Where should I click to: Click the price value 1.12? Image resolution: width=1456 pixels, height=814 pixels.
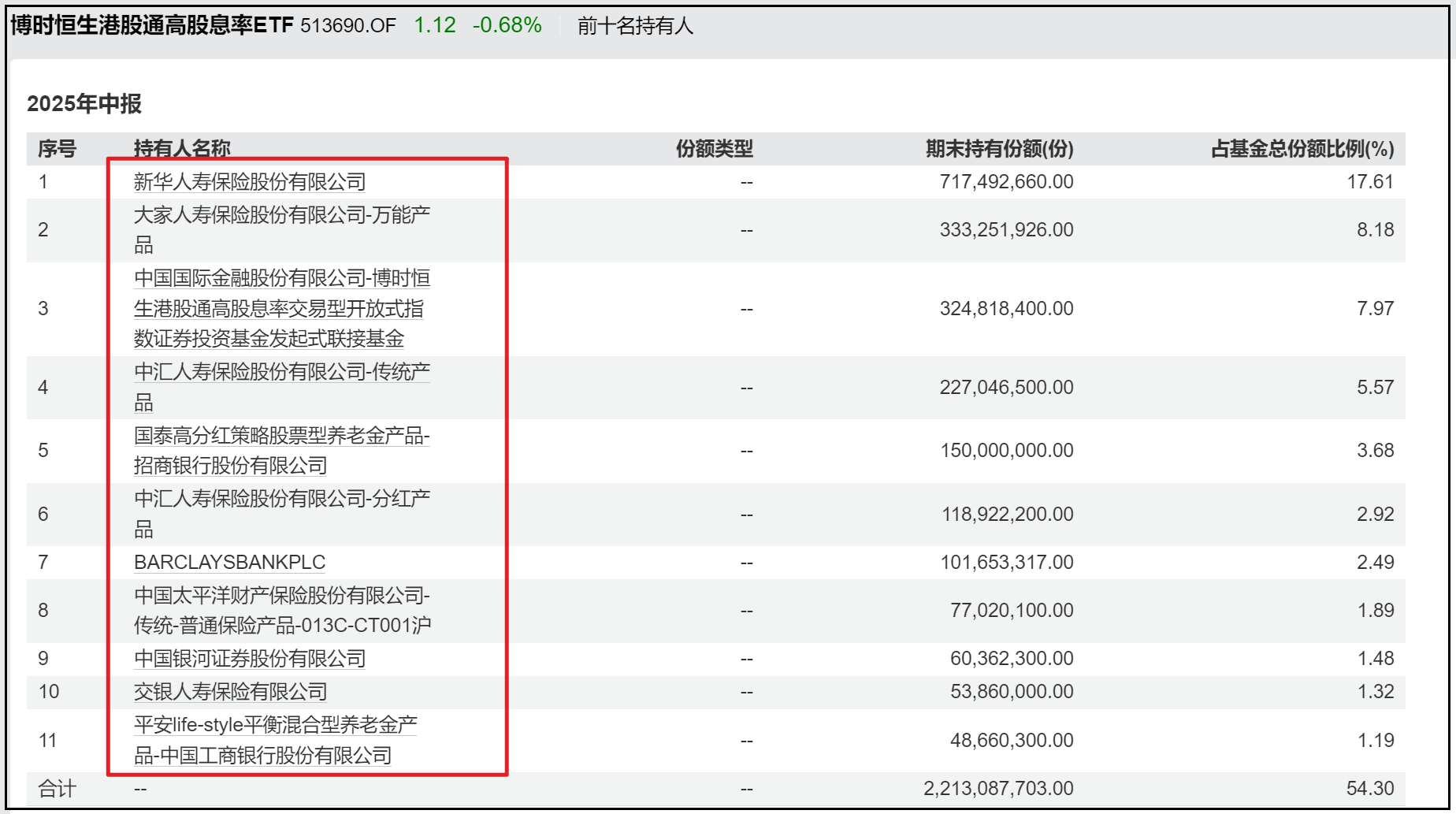(435, 25)
